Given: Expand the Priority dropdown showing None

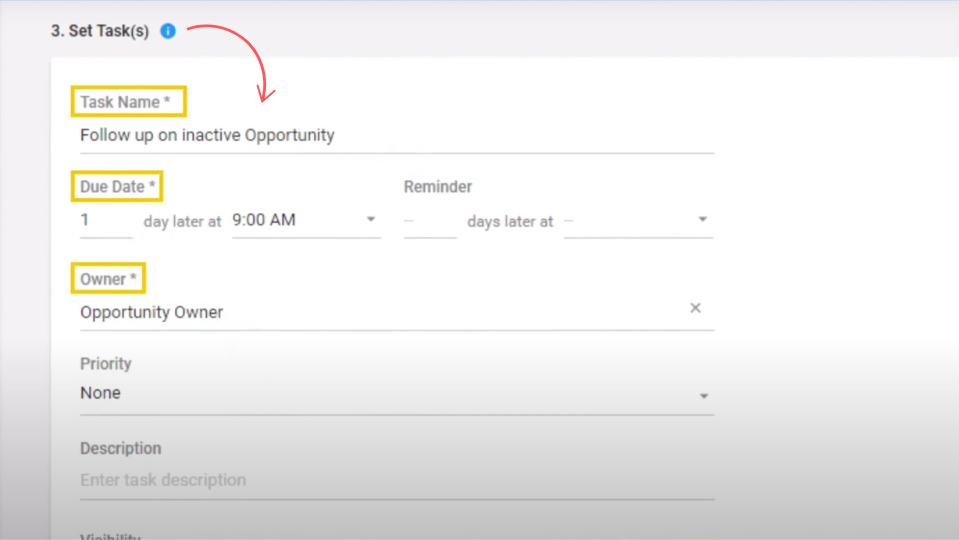Looking at the screenshot, I should (x=397, y=394).
